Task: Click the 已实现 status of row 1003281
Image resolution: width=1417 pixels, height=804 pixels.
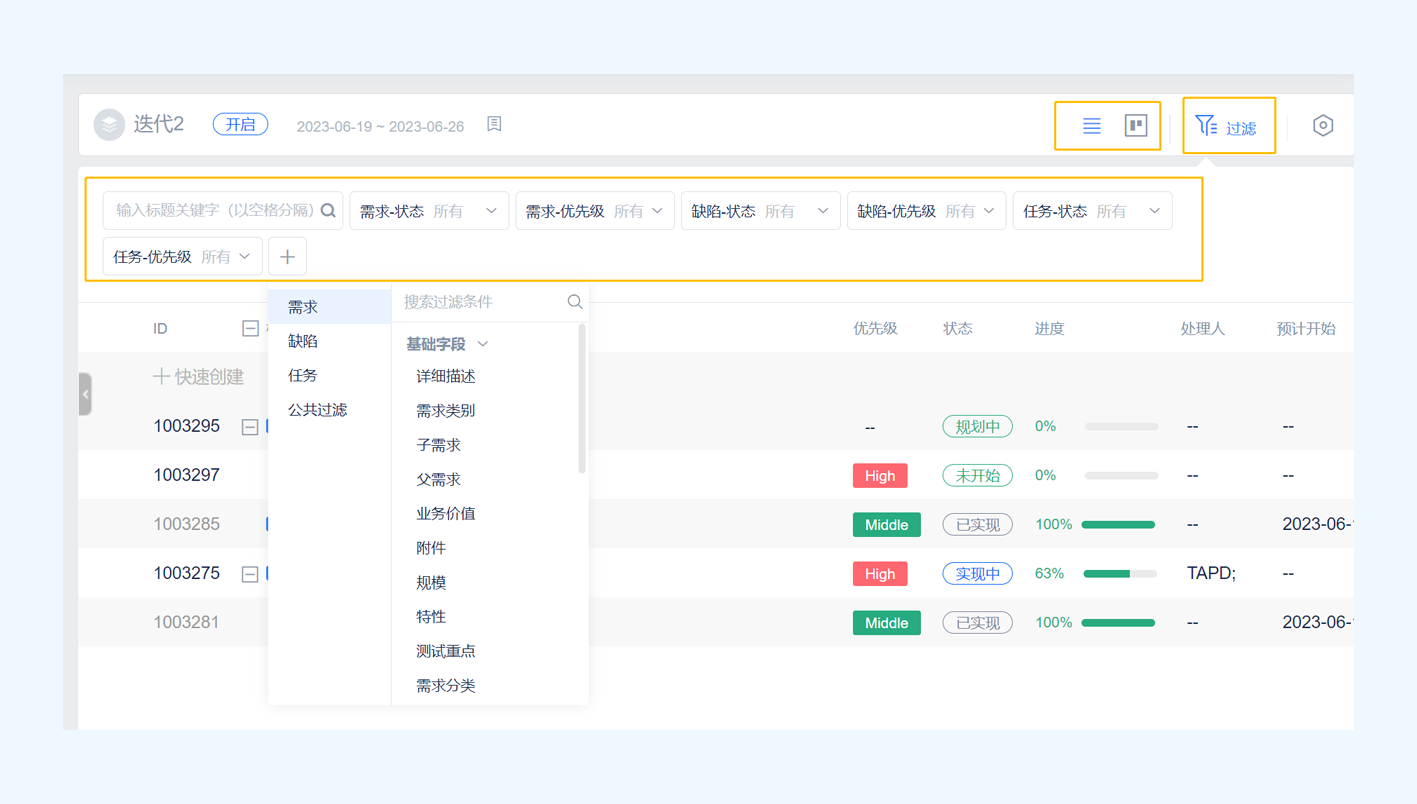Action: coord(977,623)
